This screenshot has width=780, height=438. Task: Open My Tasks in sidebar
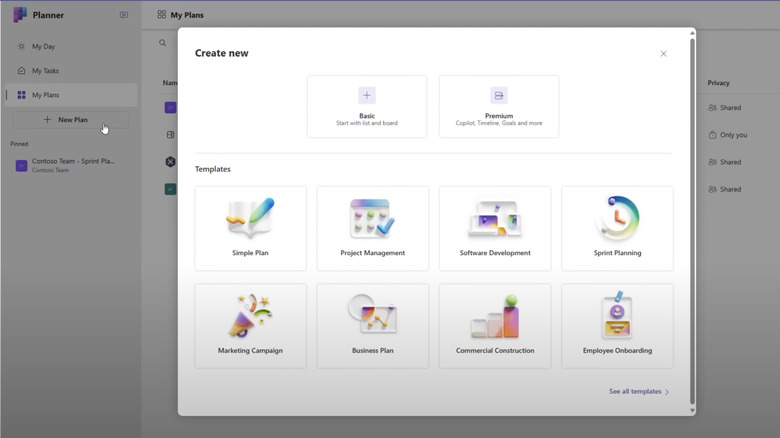click(45, 71)
